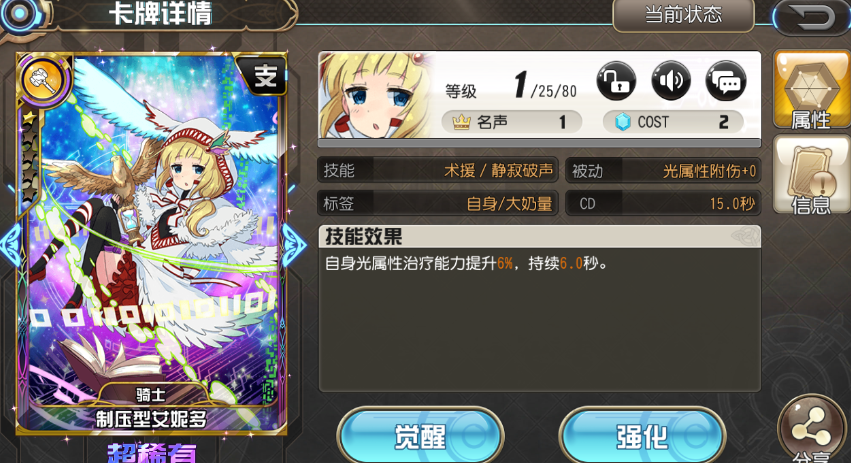Go to previous card with left arrow
The width and height of the screenshot is (851, 463).
pos(11,246)
